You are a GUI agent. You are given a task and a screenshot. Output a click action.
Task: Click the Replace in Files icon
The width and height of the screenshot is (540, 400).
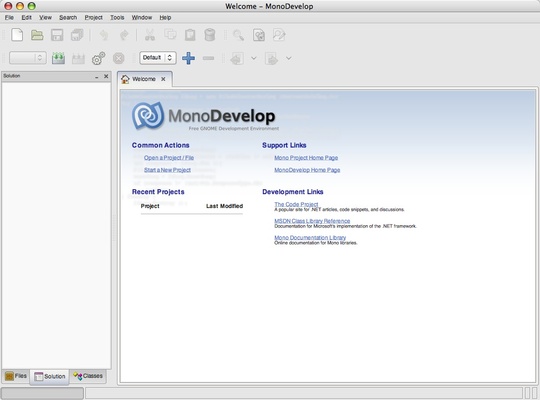coord(279,35)
